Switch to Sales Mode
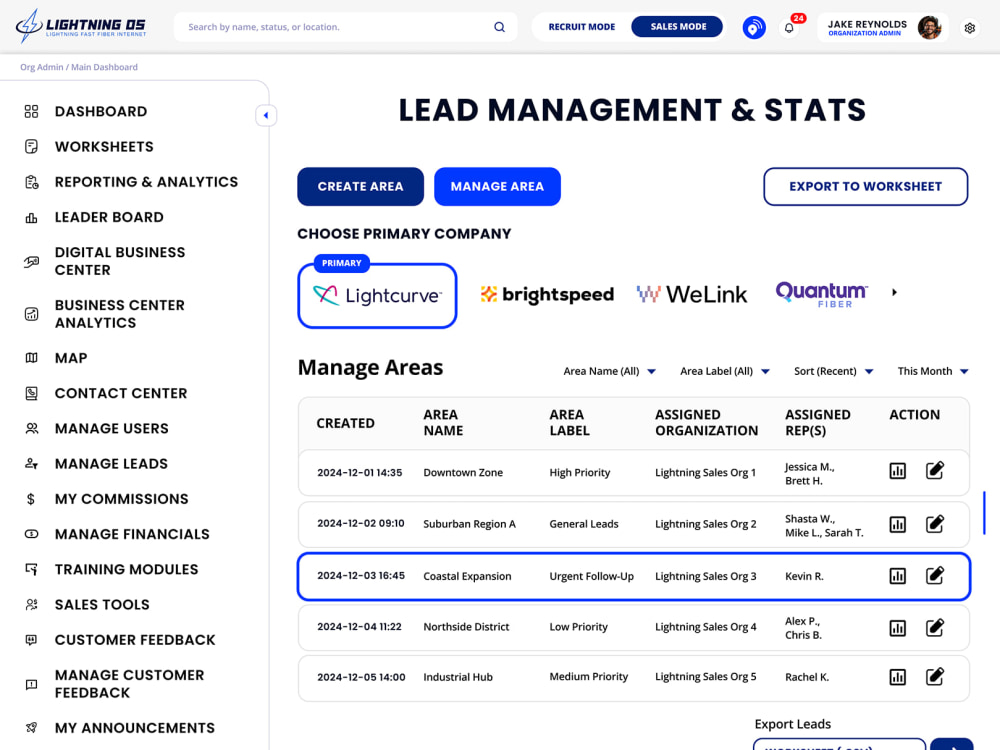Image resolution: width=1000 pixels, height=750 pixels. tap(678, 27)
